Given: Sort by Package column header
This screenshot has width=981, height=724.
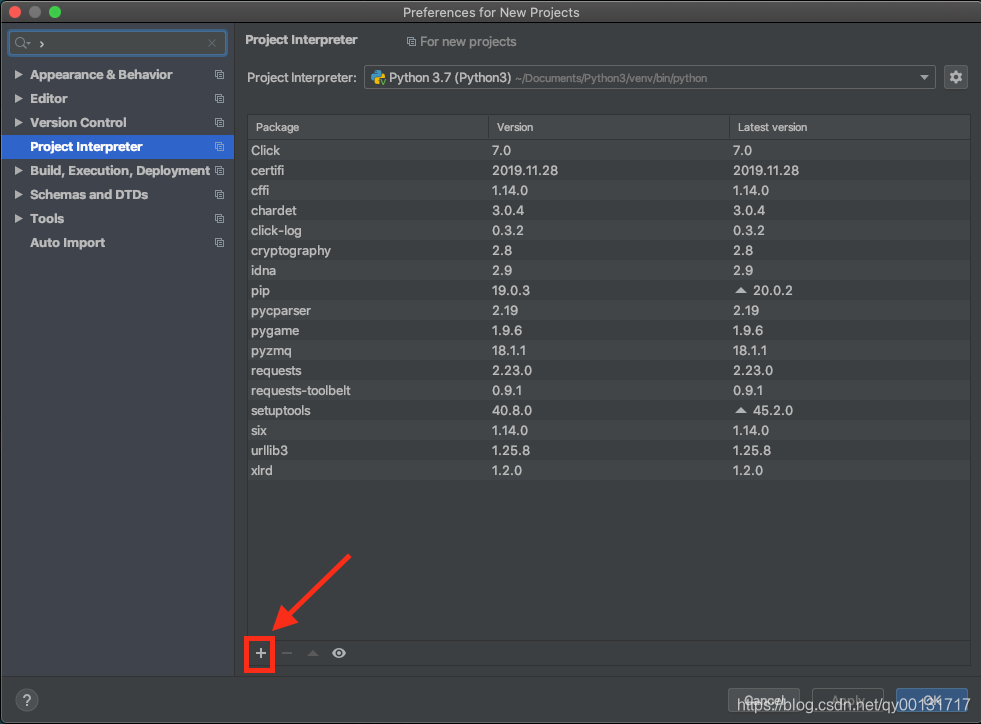Looking at the screenshot, I should click(368, 127).
